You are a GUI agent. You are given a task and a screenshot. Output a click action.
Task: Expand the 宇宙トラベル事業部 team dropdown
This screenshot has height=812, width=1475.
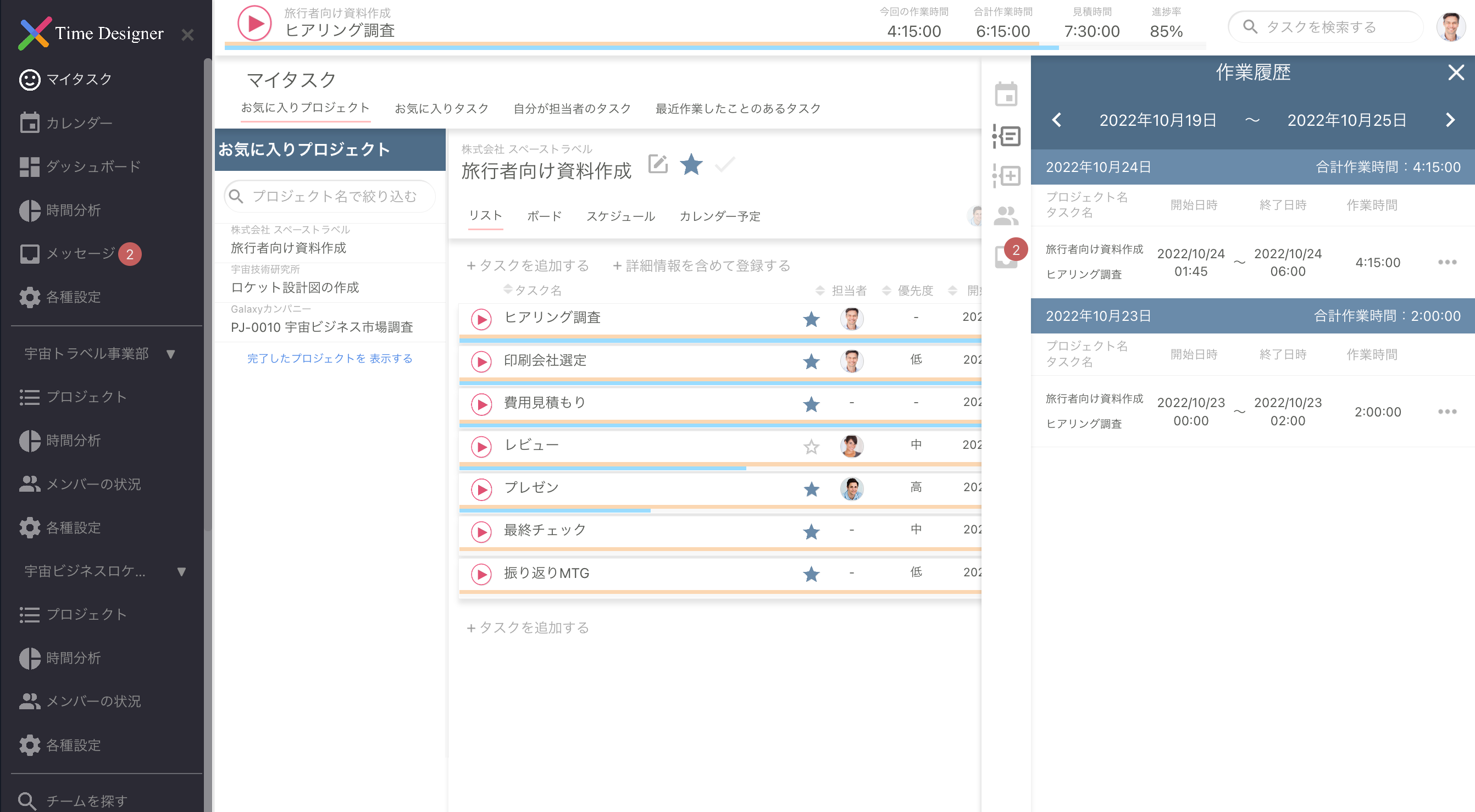click(x=170, y=354)
